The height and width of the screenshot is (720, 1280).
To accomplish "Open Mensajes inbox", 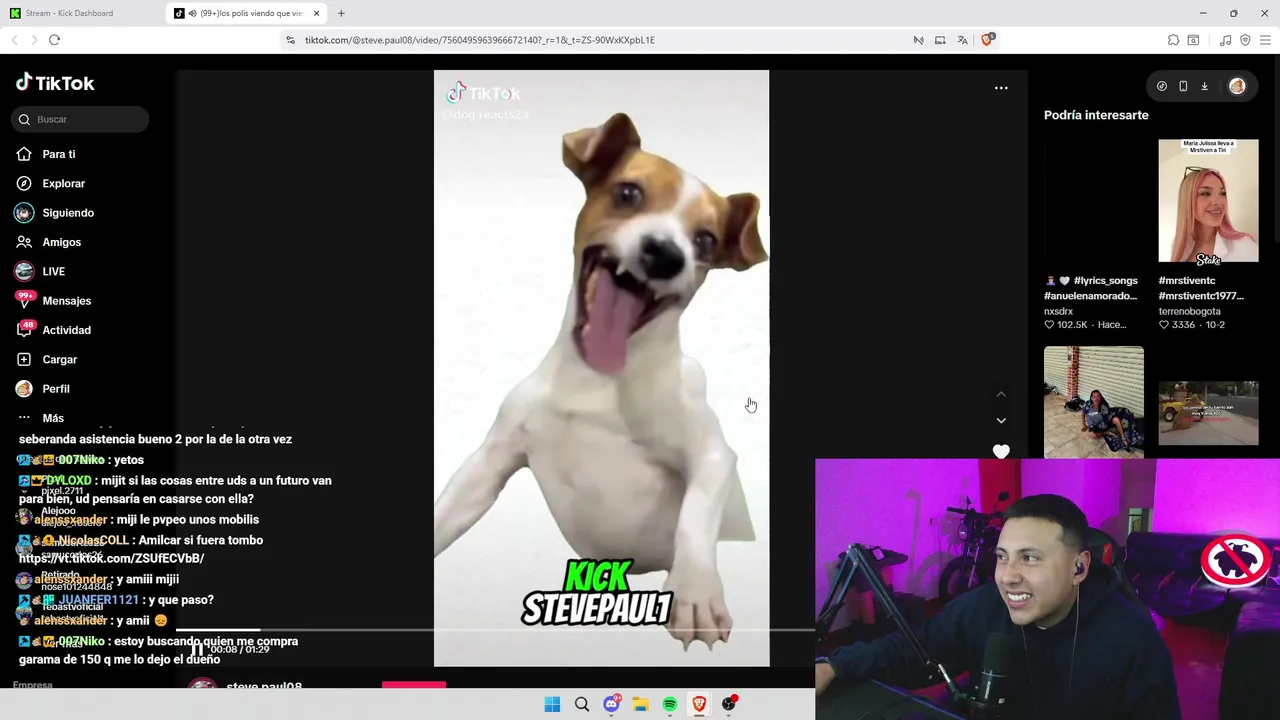I will tap(67, 301).
